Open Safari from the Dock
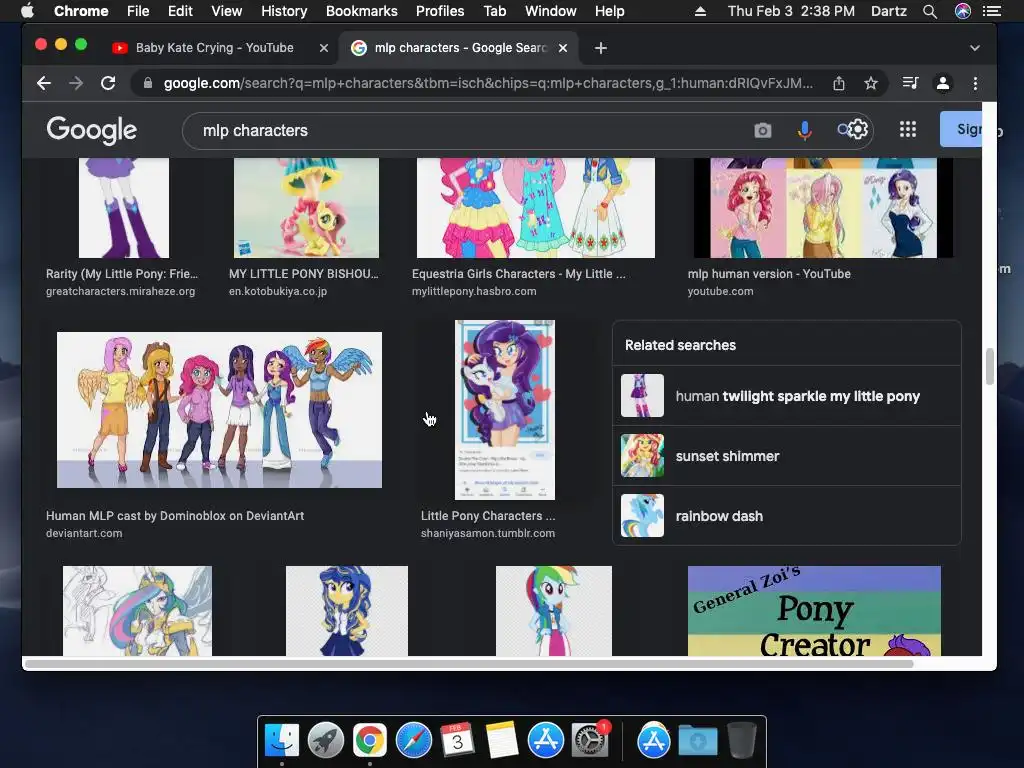Image resolution: width=1024 pixels, height=768 pixels. coord(414,741)
